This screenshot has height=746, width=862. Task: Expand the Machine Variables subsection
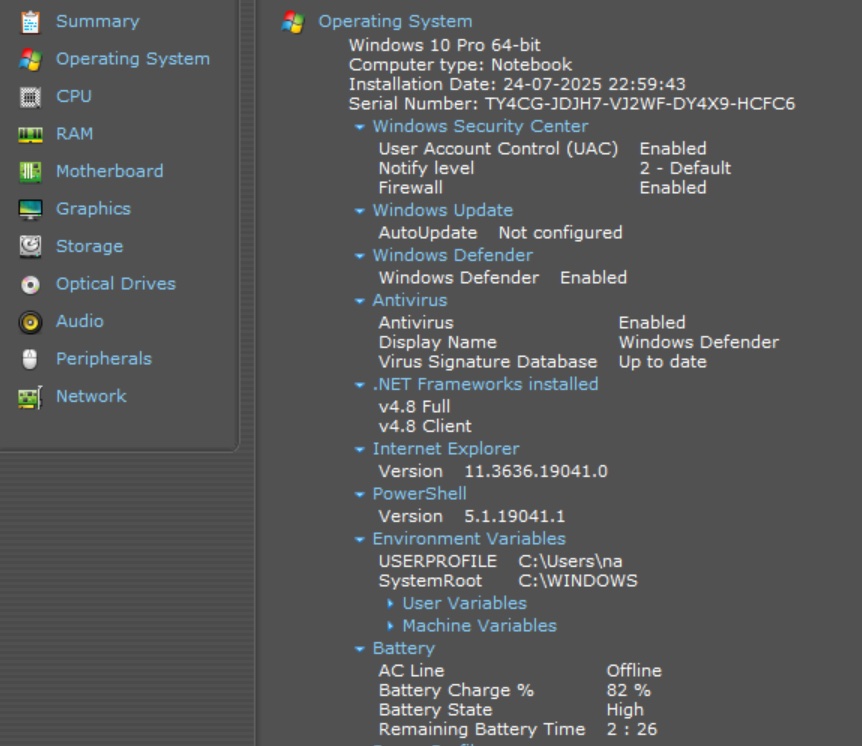[x=391, y=626]
